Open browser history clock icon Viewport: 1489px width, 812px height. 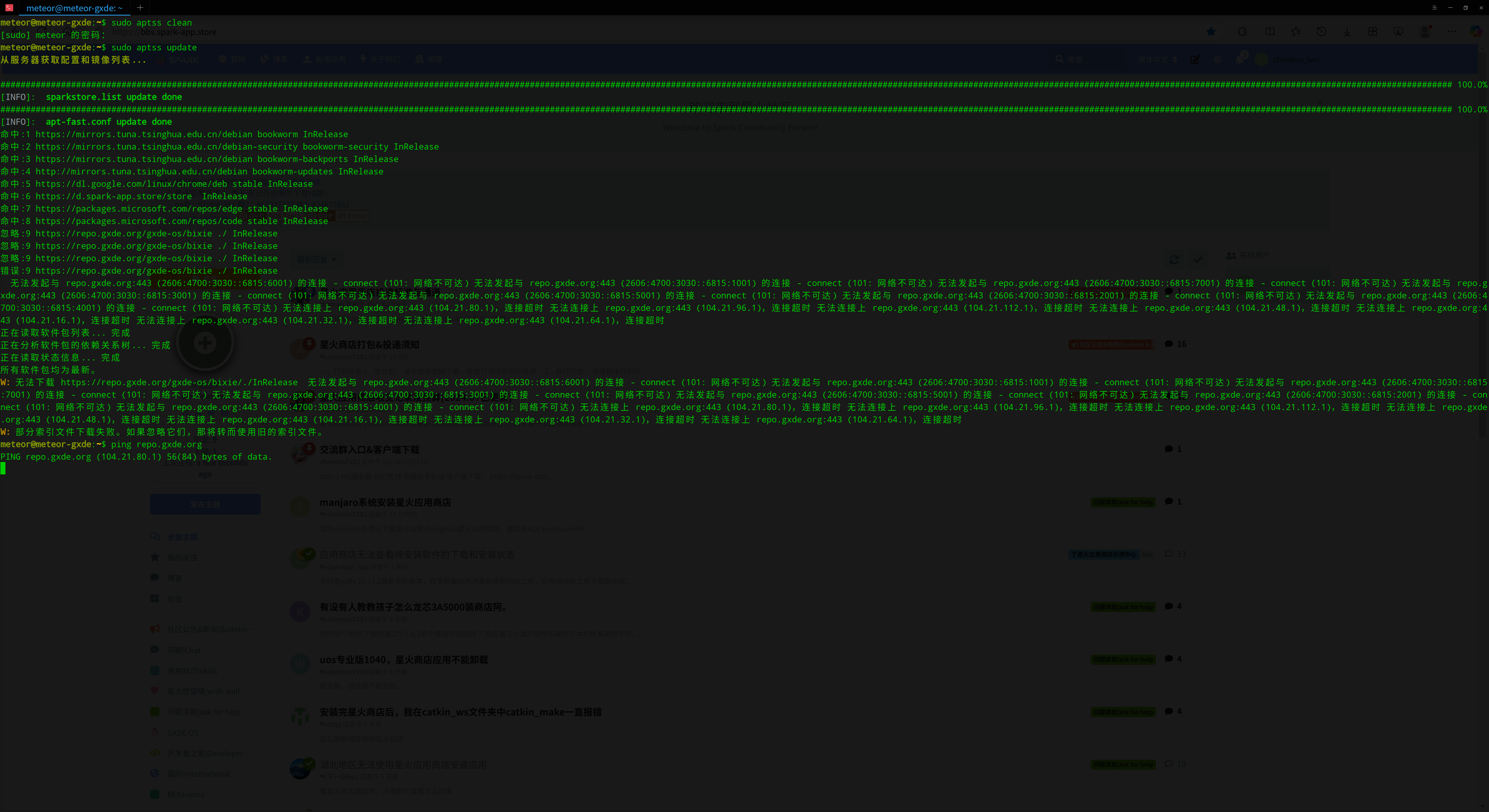click(1321, 32)
